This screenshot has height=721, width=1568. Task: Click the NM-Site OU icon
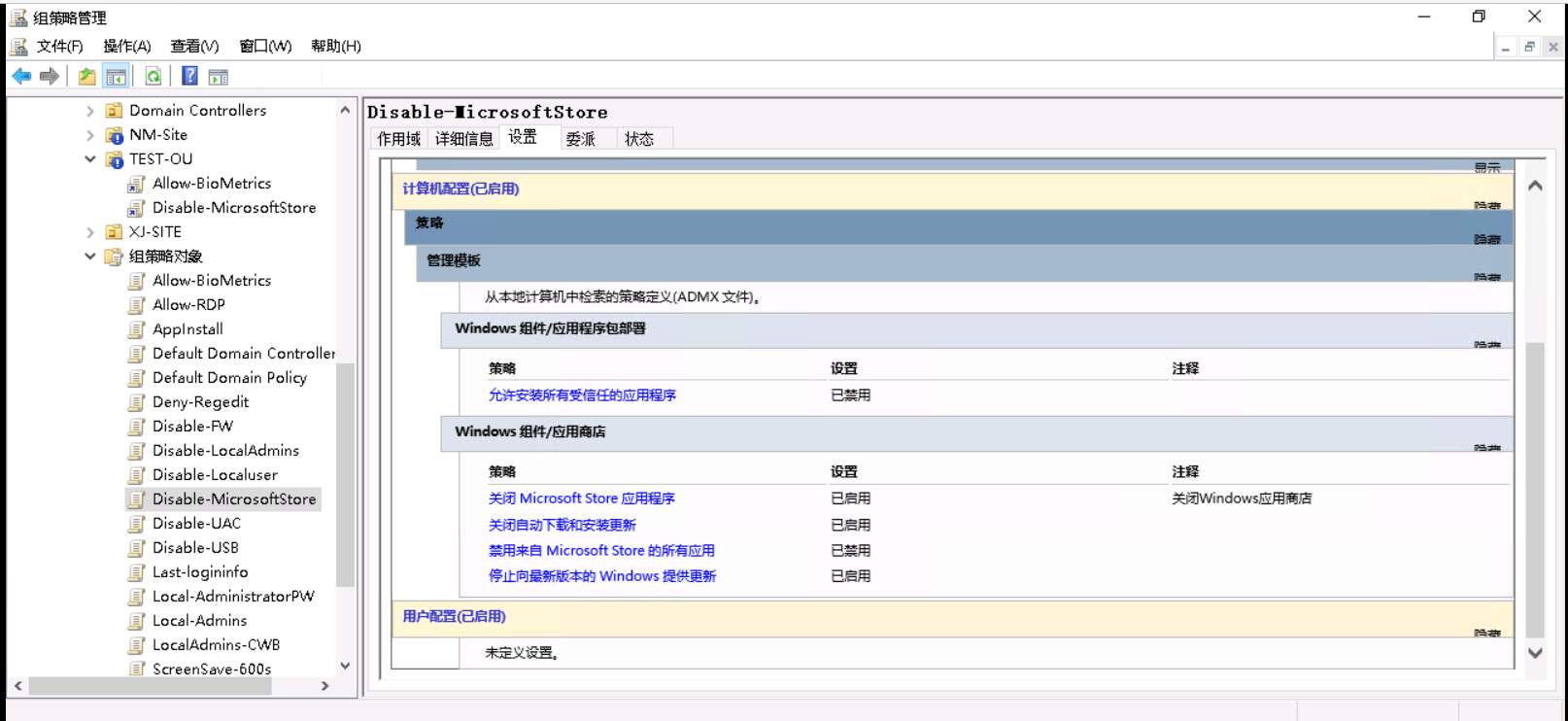pos(115,135)
